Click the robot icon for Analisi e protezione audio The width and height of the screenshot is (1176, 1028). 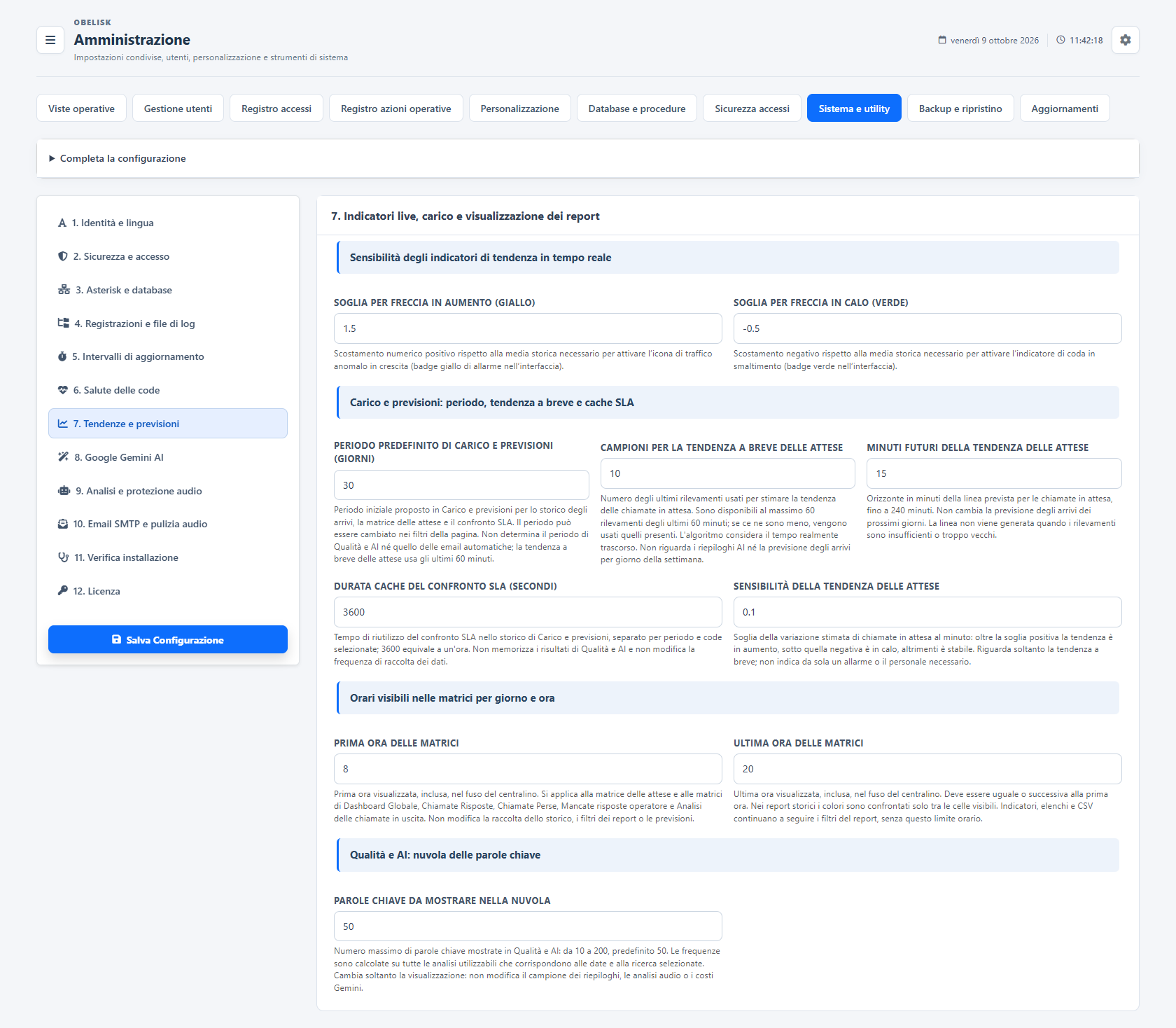[64, 491]
